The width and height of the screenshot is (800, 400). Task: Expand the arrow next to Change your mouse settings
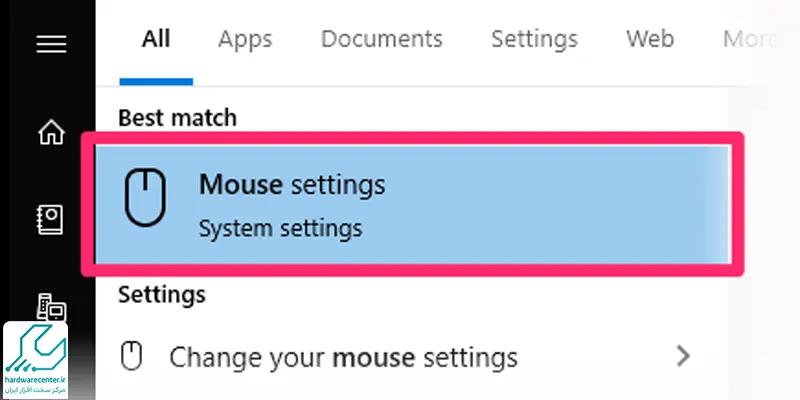(683, 356)
